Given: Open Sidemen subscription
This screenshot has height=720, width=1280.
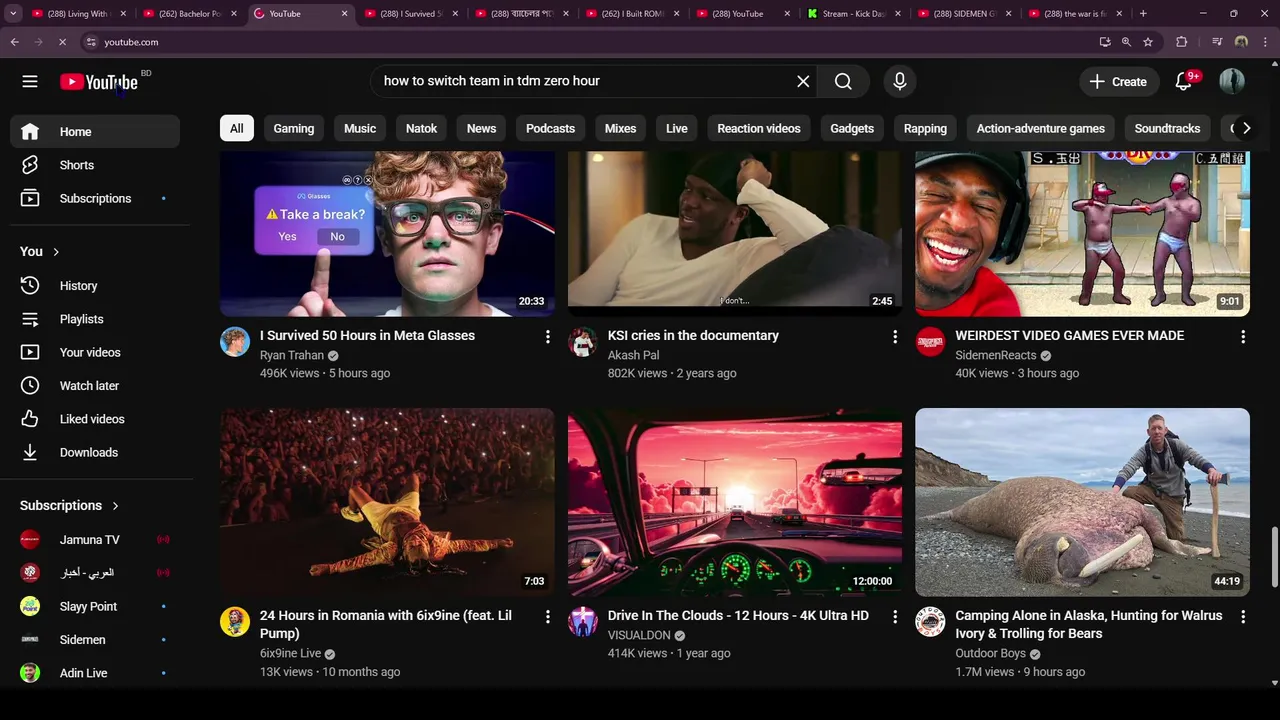Looking at the screenshot, I should pyautogui.click(x=95, y=640).
